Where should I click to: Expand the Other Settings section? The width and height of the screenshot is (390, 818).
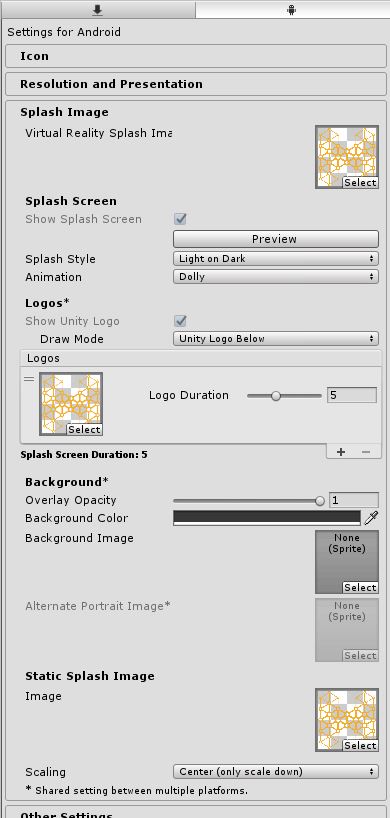[x=196, y=813]
